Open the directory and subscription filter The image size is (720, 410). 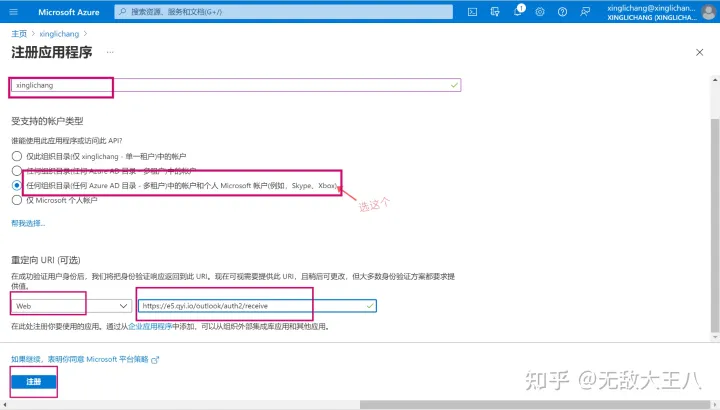coord(496,12)
